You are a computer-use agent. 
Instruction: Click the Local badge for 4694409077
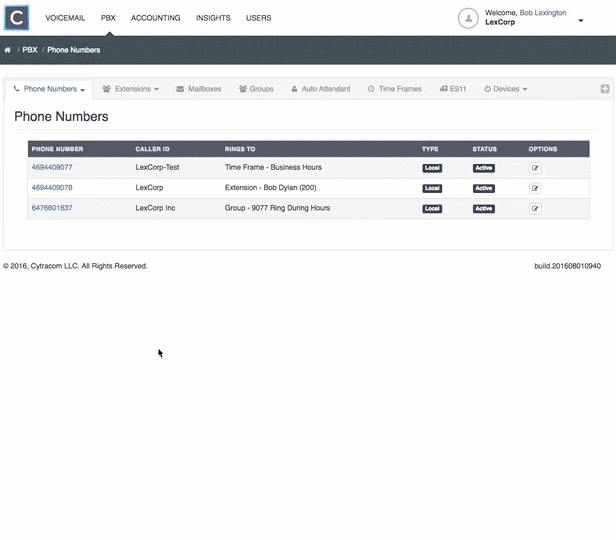432,168
